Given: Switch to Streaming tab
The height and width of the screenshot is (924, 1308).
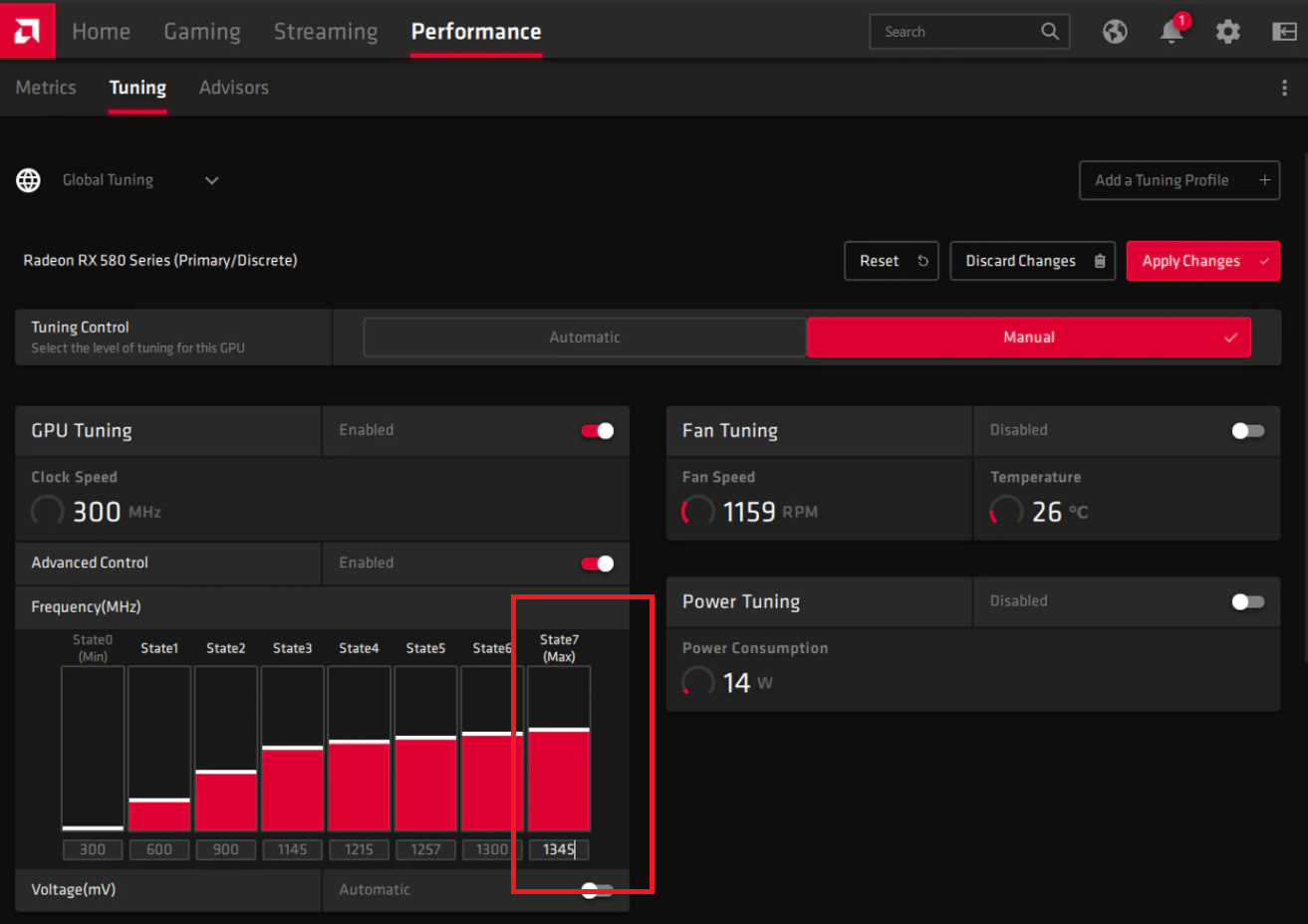Looking at the screenshot, I should 326,31.
